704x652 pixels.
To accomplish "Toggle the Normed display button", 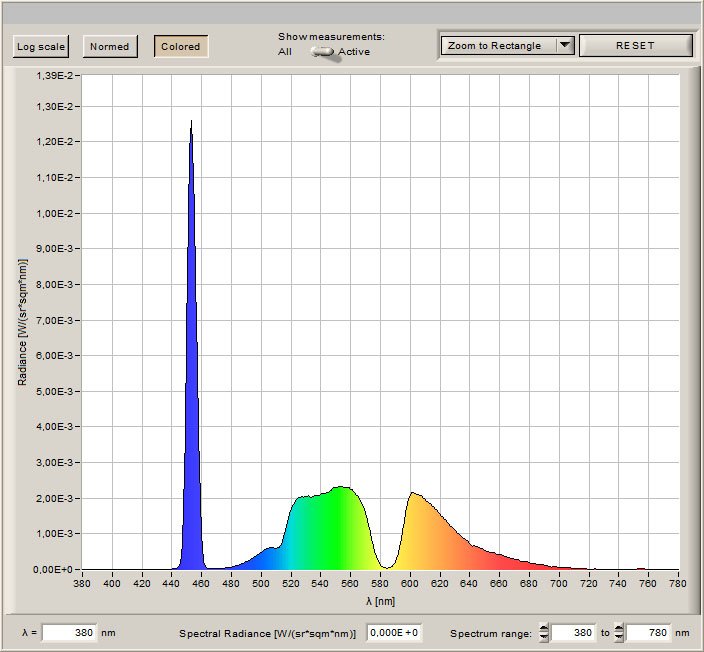I will (x=109, y=46).
